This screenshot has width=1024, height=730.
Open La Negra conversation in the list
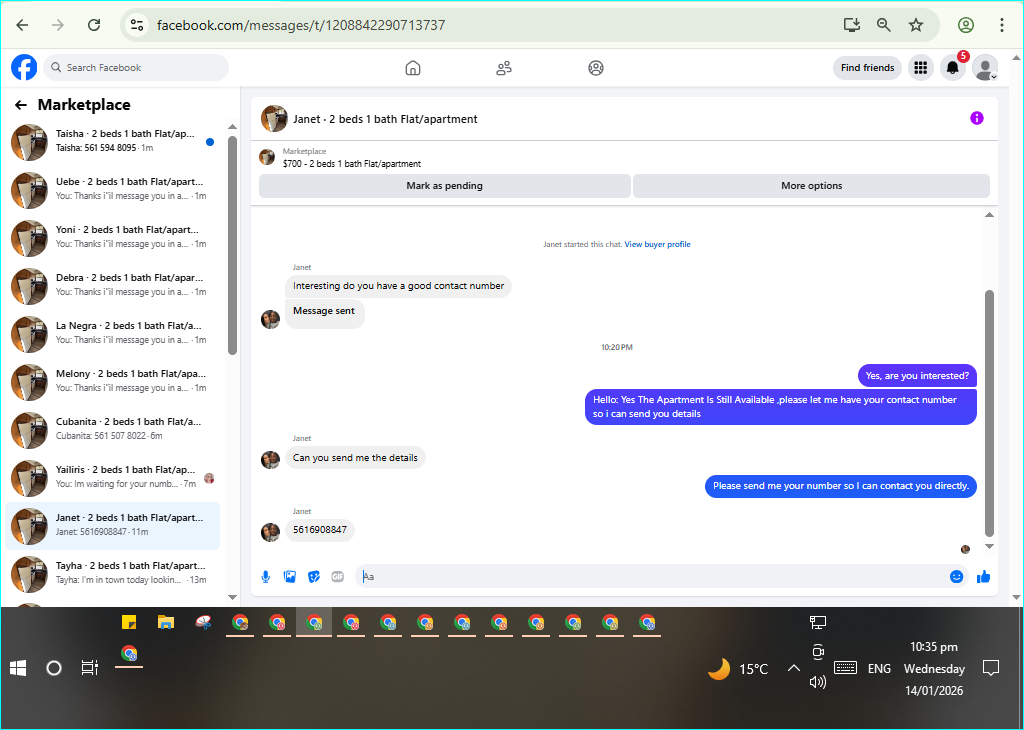coord(112,334)
